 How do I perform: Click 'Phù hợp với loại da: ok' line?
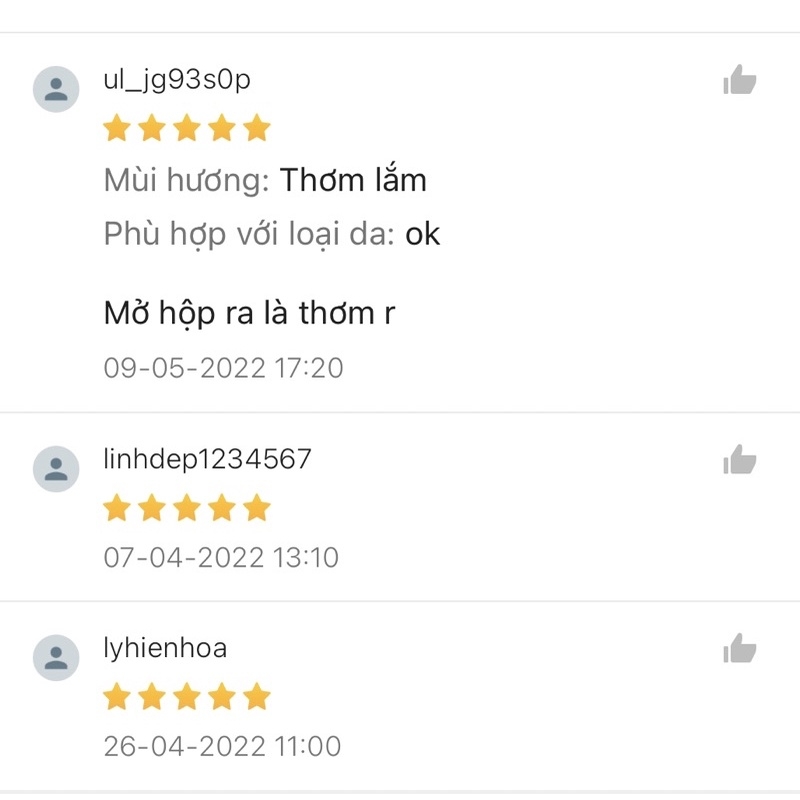pos(271,234)
